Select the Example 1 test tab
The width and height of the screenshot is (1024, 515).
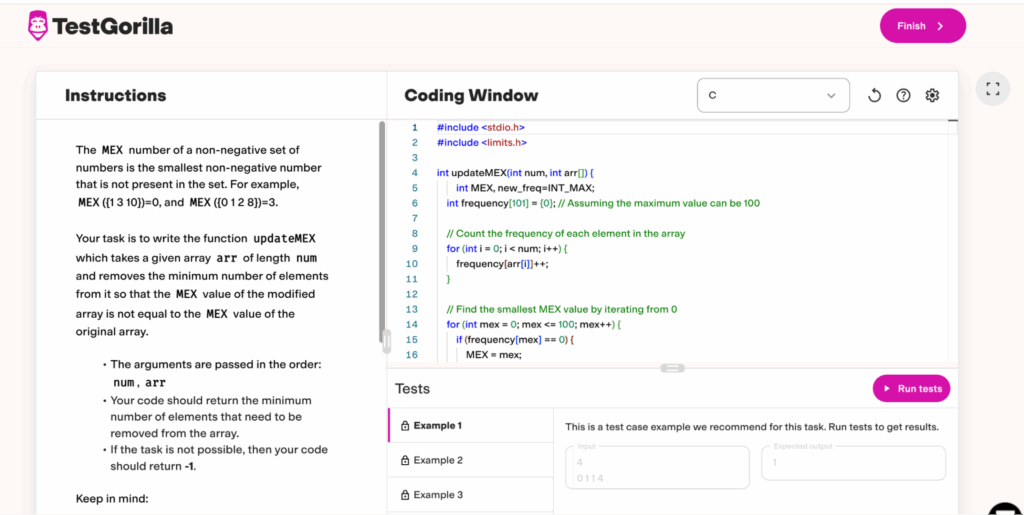(470, 426)
